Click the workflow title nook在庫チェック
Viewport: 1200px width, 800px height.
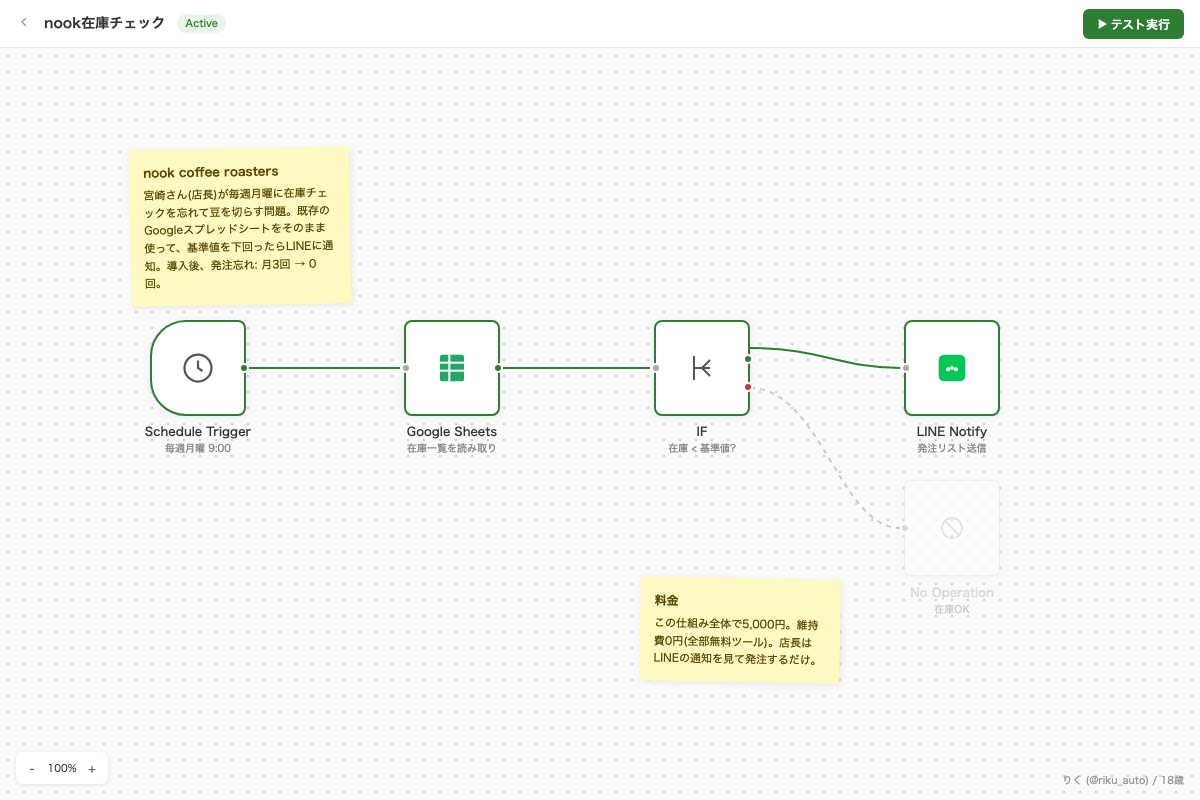[x=104, y=23]
